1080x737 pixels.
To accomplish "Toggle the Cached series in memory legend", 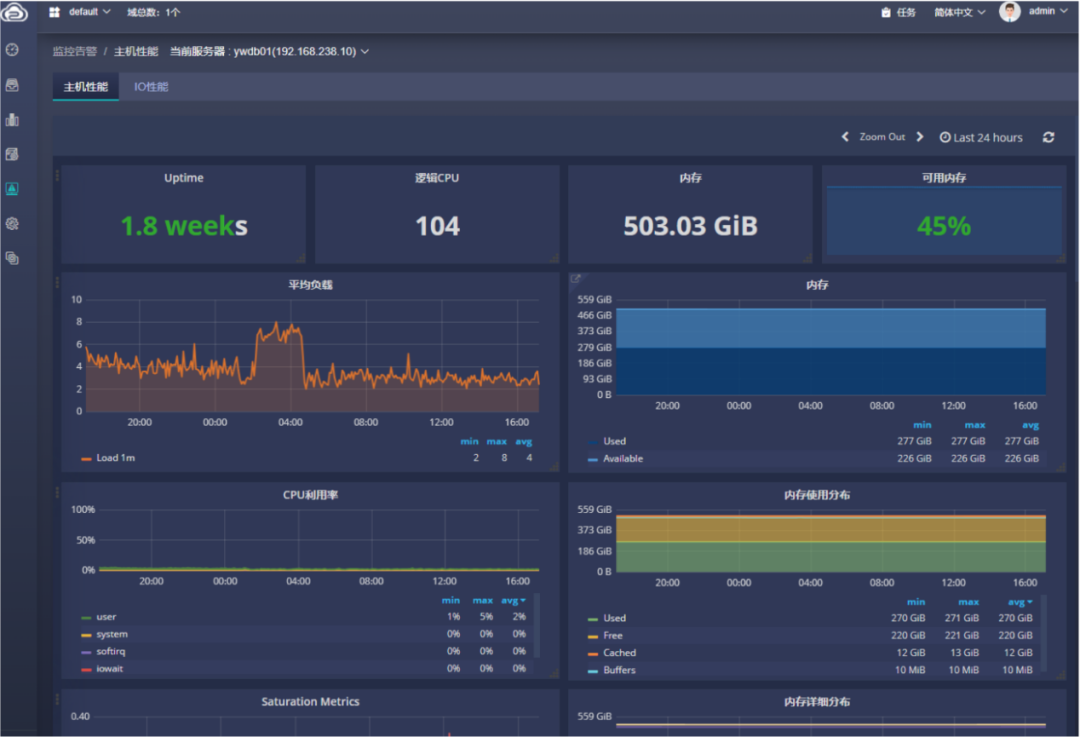I will click(x=619, y=653).
